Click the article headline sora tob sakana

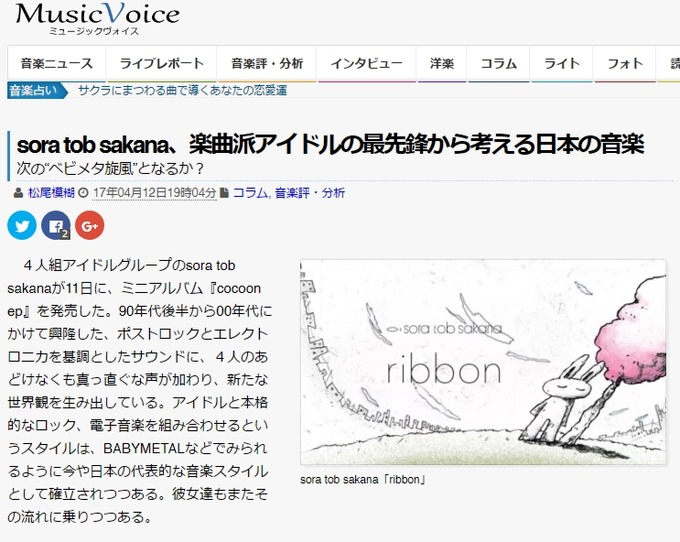[x=330, y=144]
